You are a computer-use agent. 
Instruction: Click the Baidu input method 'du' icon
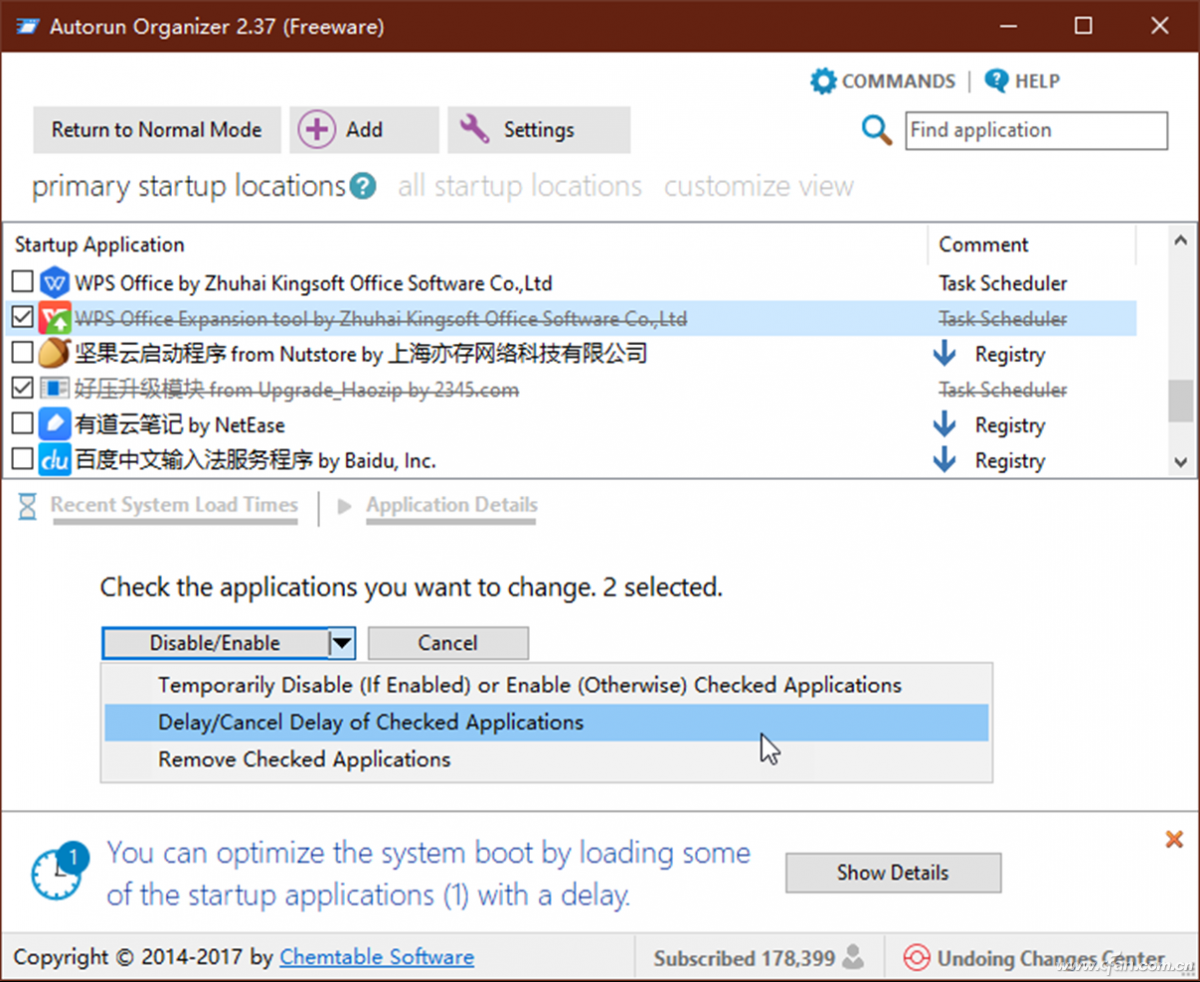tap(54, 461)
